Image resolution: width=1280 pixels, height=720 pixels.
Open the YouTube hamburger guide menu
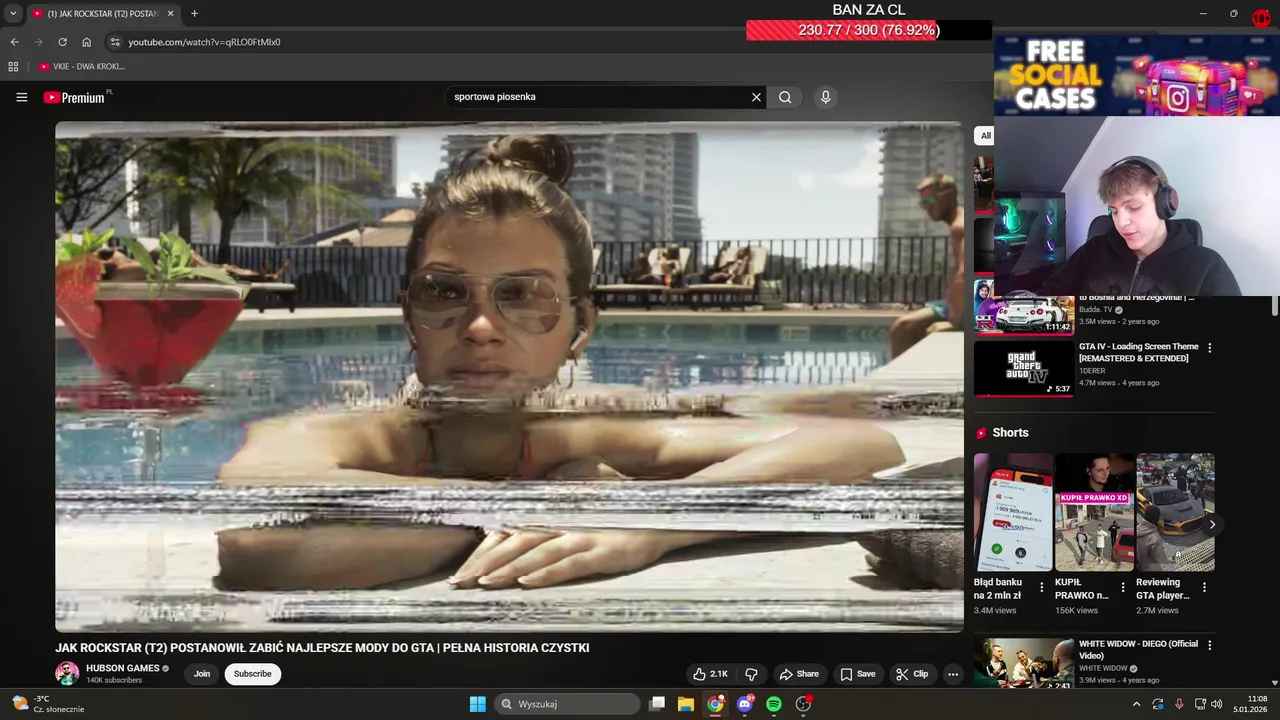[x=21, y=97]
